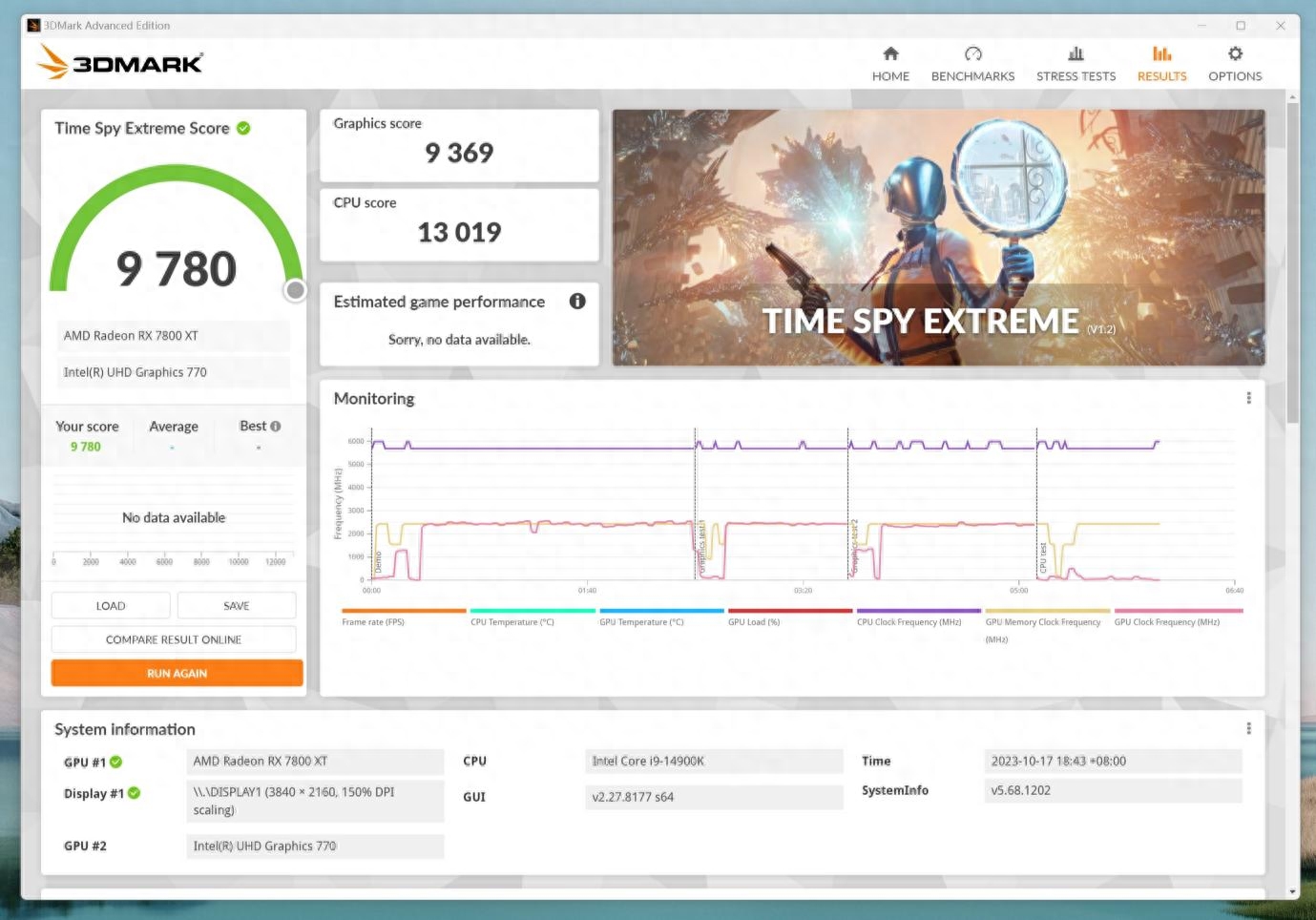Screen dimensions: 1316x920
Task: Click the Display #1 green check mark
Action: (x=134, y=793)
